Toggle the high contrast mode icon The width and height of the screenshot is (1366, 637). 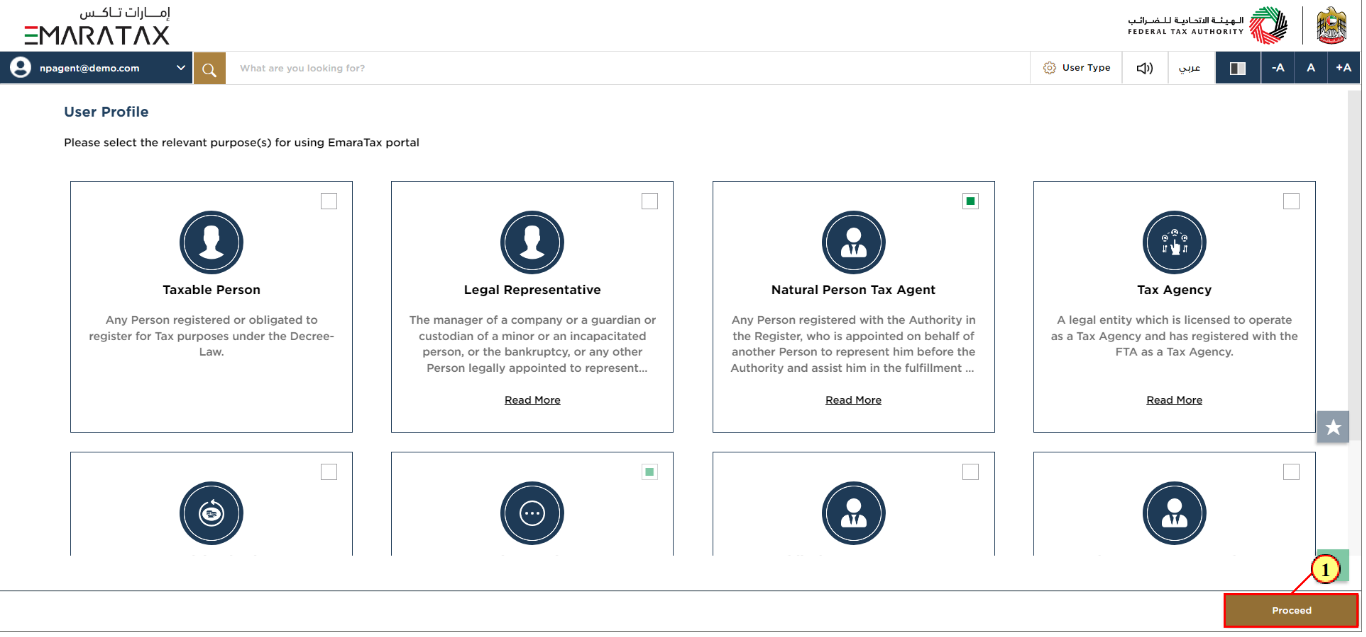click(x=1238, y=68)
